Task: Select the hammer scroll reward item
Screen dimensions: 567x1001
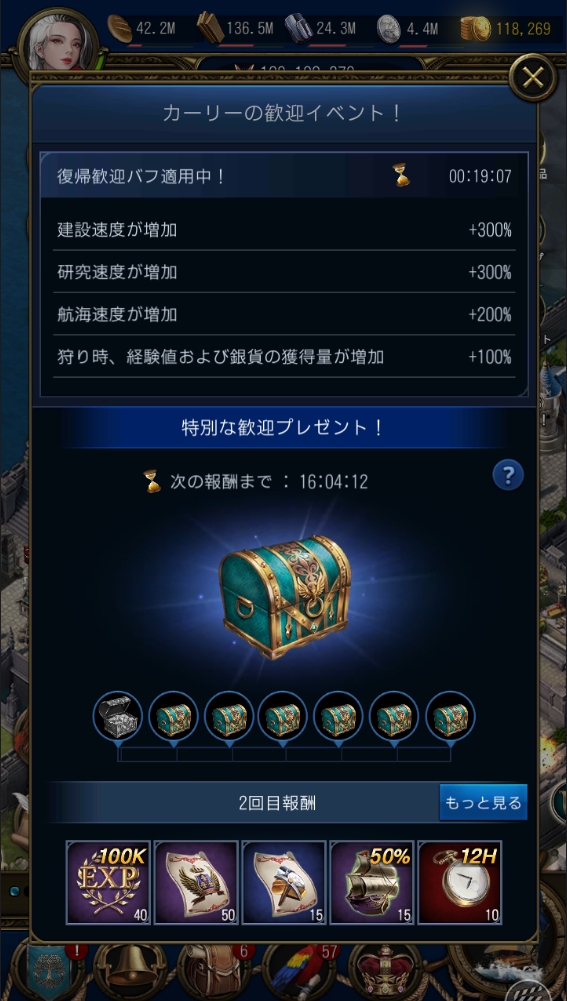Action: 284,882
